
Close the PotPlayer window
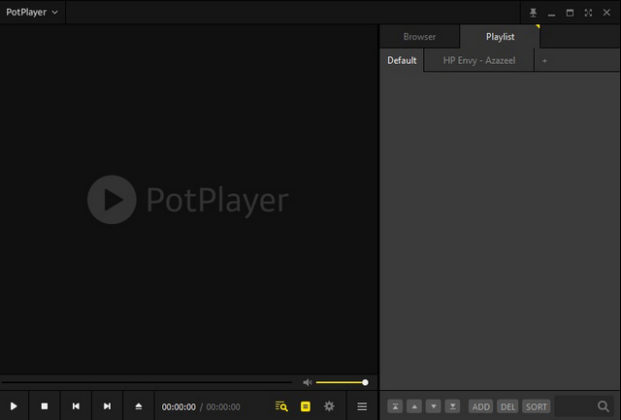point(606,13)
